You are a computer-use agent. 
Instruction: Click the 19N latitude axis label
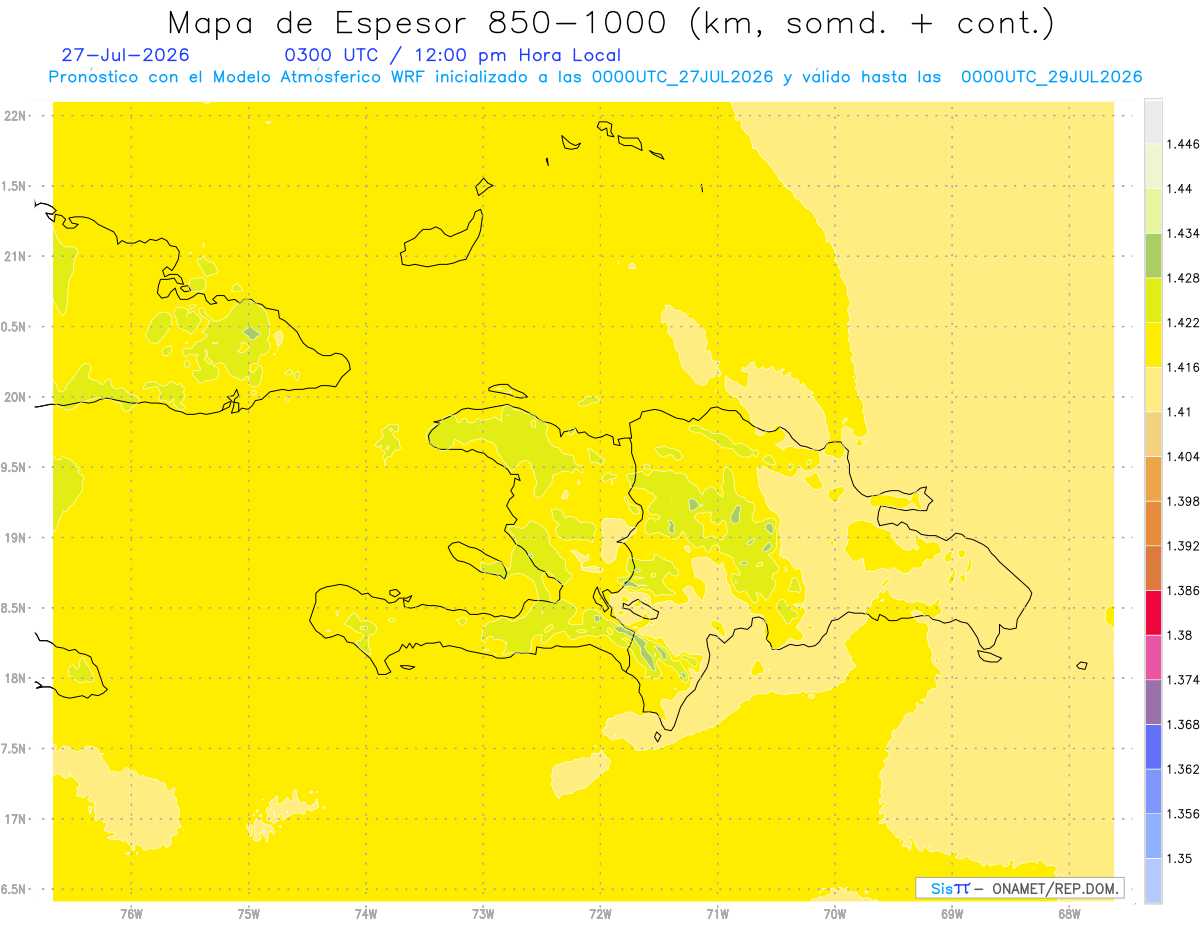(14, 537)
